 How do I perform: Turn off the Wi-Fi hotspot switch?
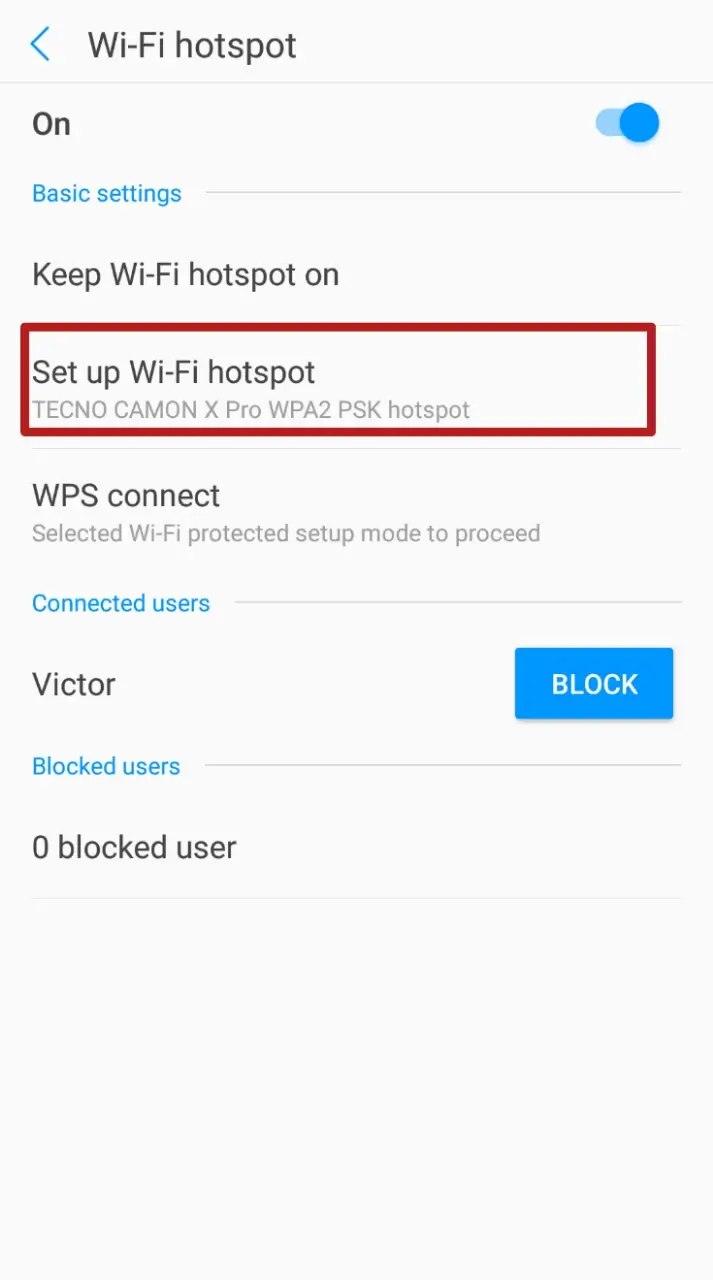coord(628,124)
